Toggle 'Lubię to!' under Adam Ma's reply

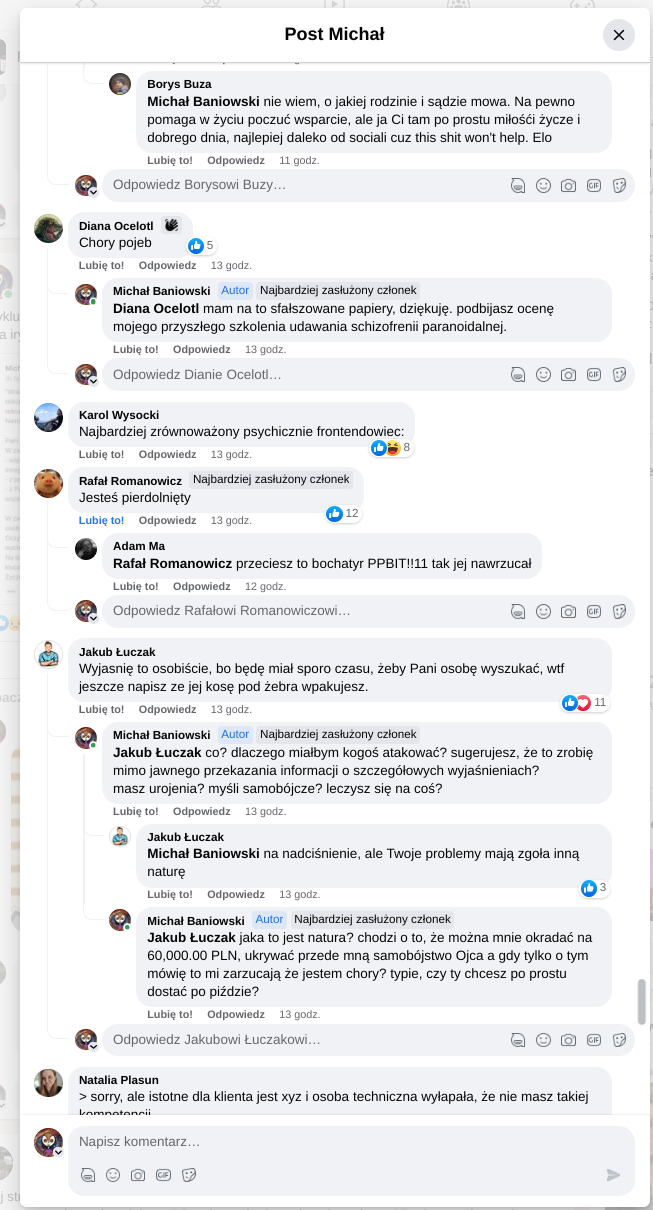tap(135, 586)
